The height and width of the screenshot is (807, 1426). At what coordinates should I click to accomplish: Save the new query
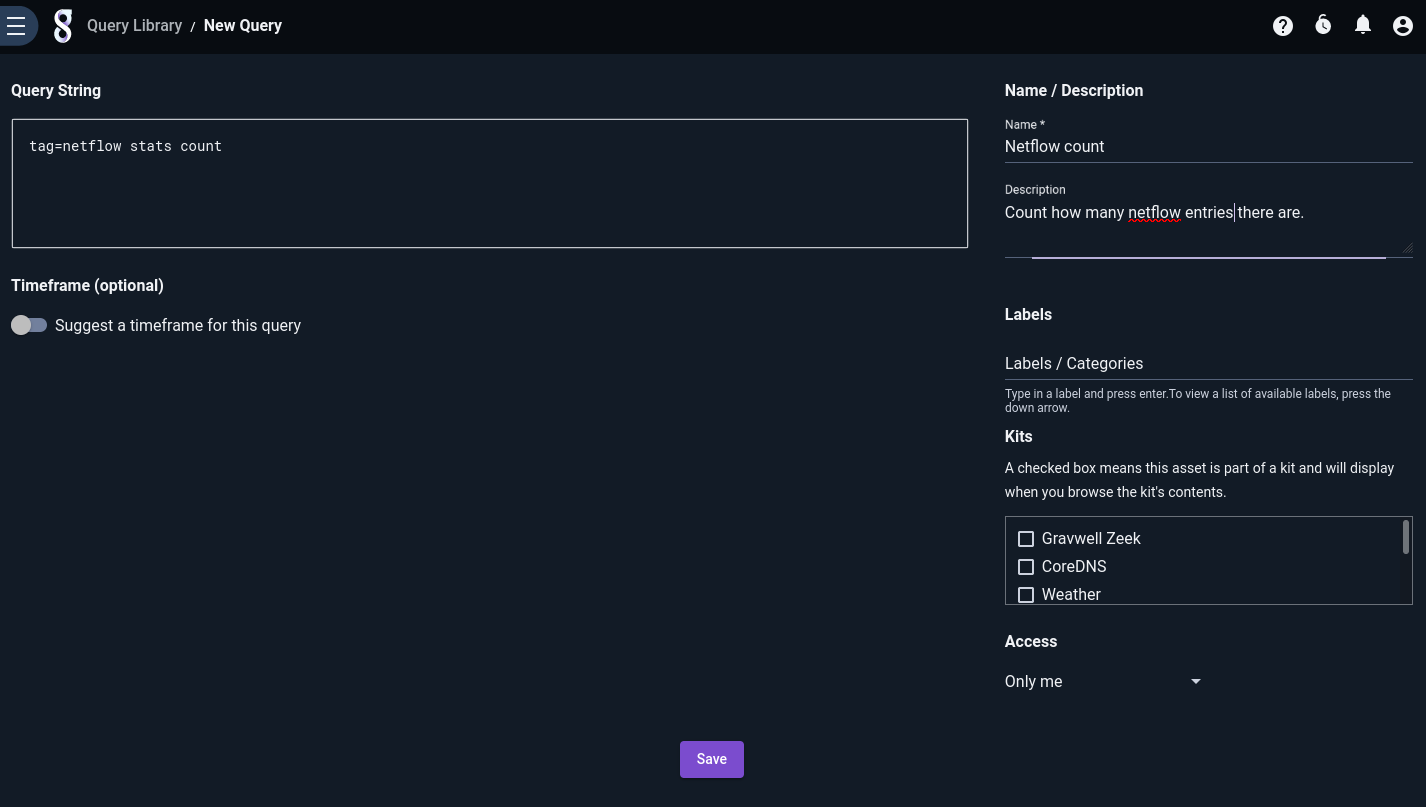(x=711, y=759)
